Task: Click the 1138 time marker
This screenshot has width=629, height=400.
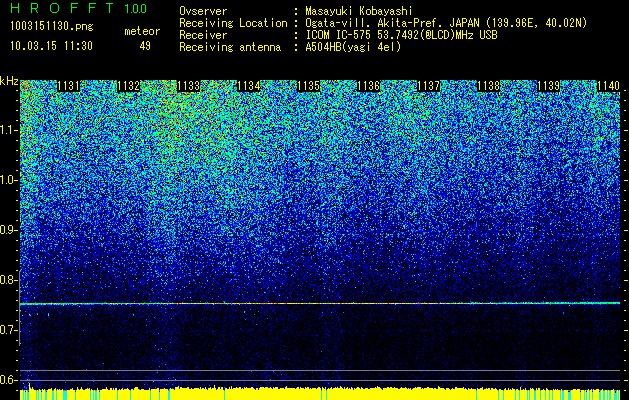Action: coord(489,86)
